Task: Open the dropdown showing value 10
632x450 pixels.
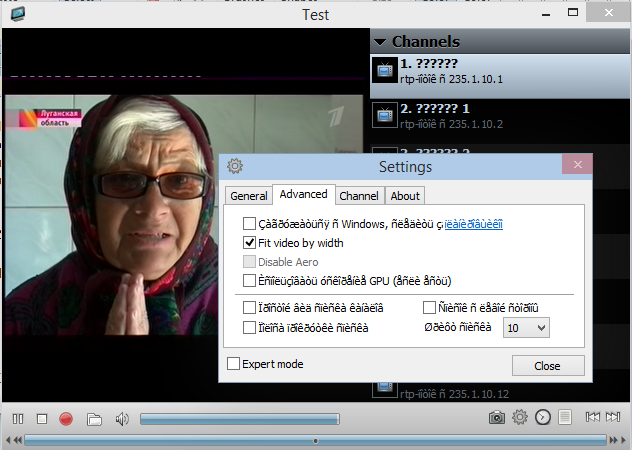Action: click(x=526, y=327)
